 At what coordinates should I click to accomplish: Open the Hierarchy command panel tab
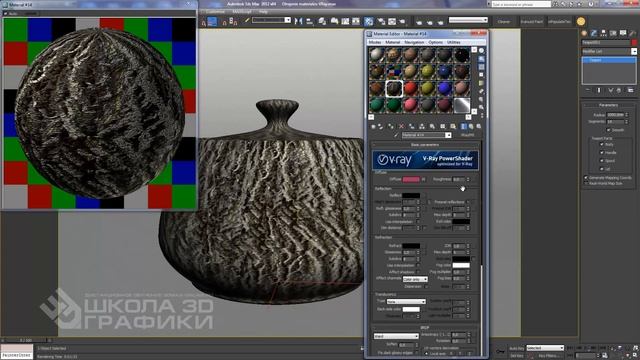point(603,33)
